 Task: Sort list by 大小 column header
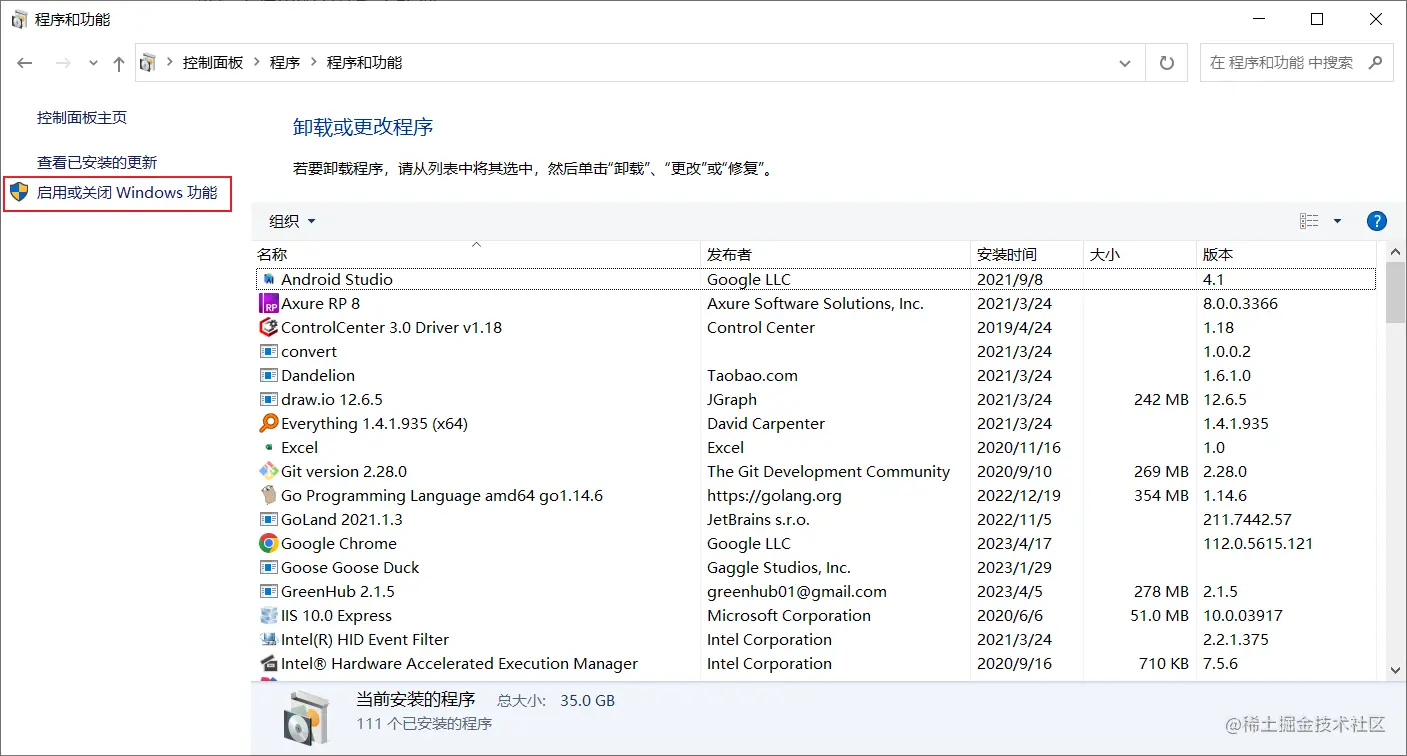pos(1140,254)
